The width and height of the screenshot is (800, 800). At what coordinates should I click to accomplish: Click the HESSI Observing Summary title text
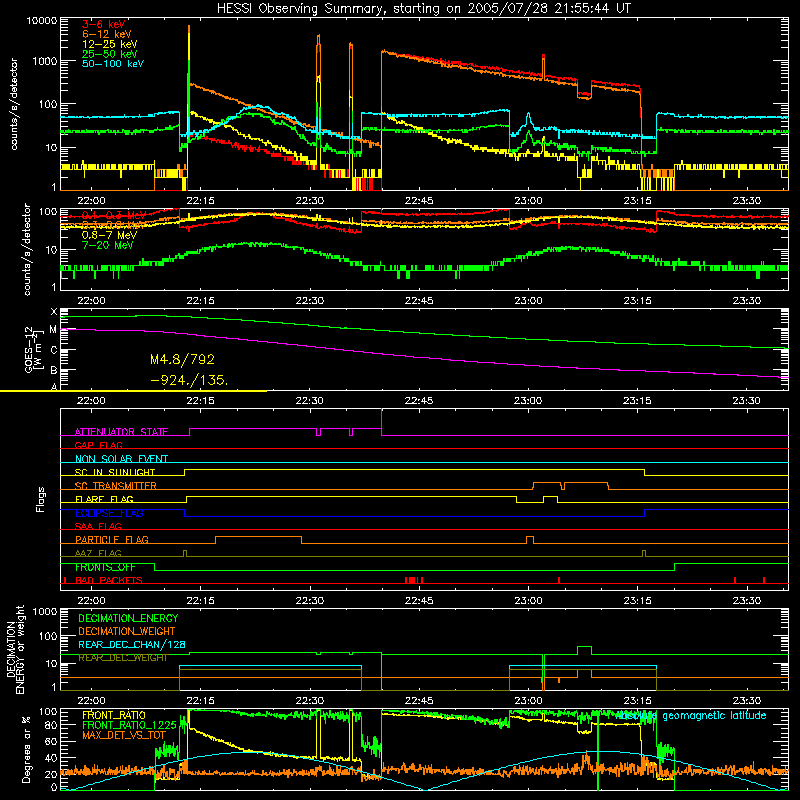tap(424, 9)
